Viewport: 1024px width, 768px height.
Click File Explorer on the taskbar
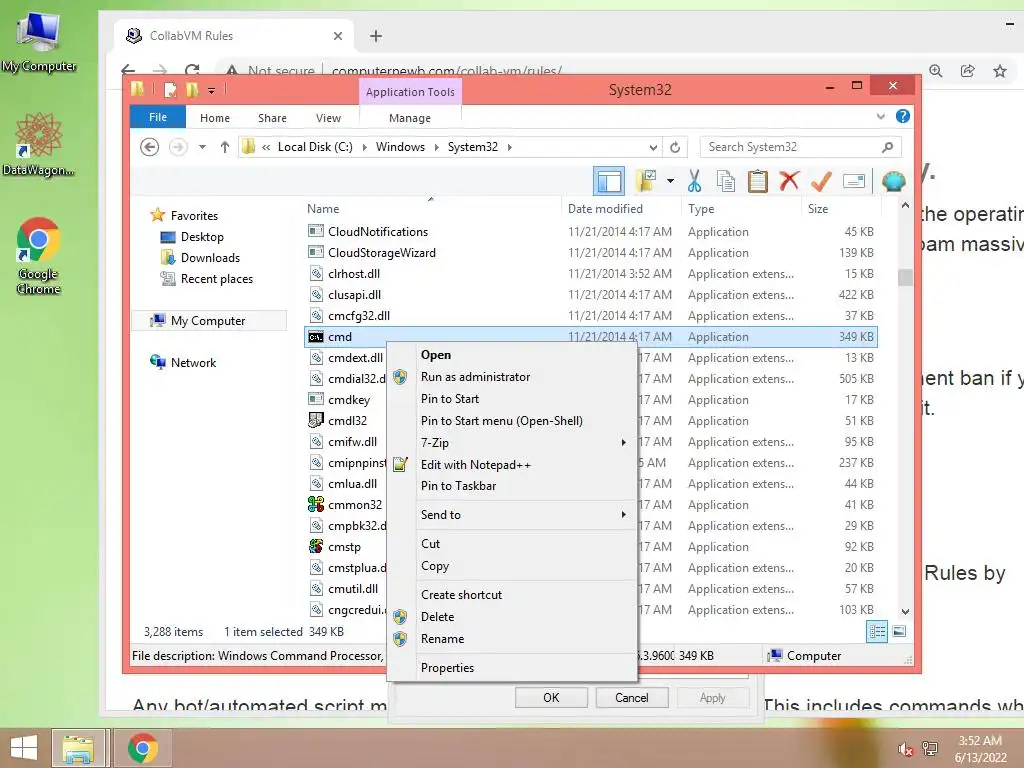pos(78,748)
